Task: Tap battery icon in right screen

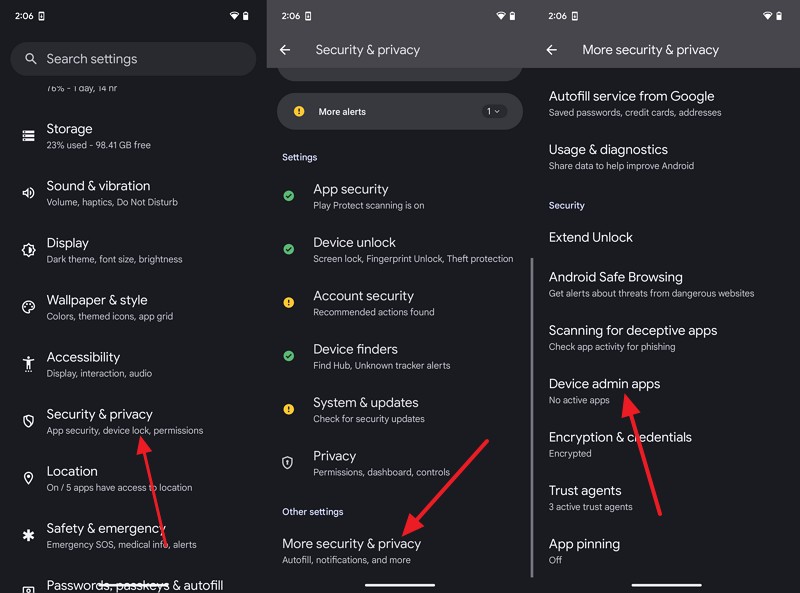Action: point(779,16)
